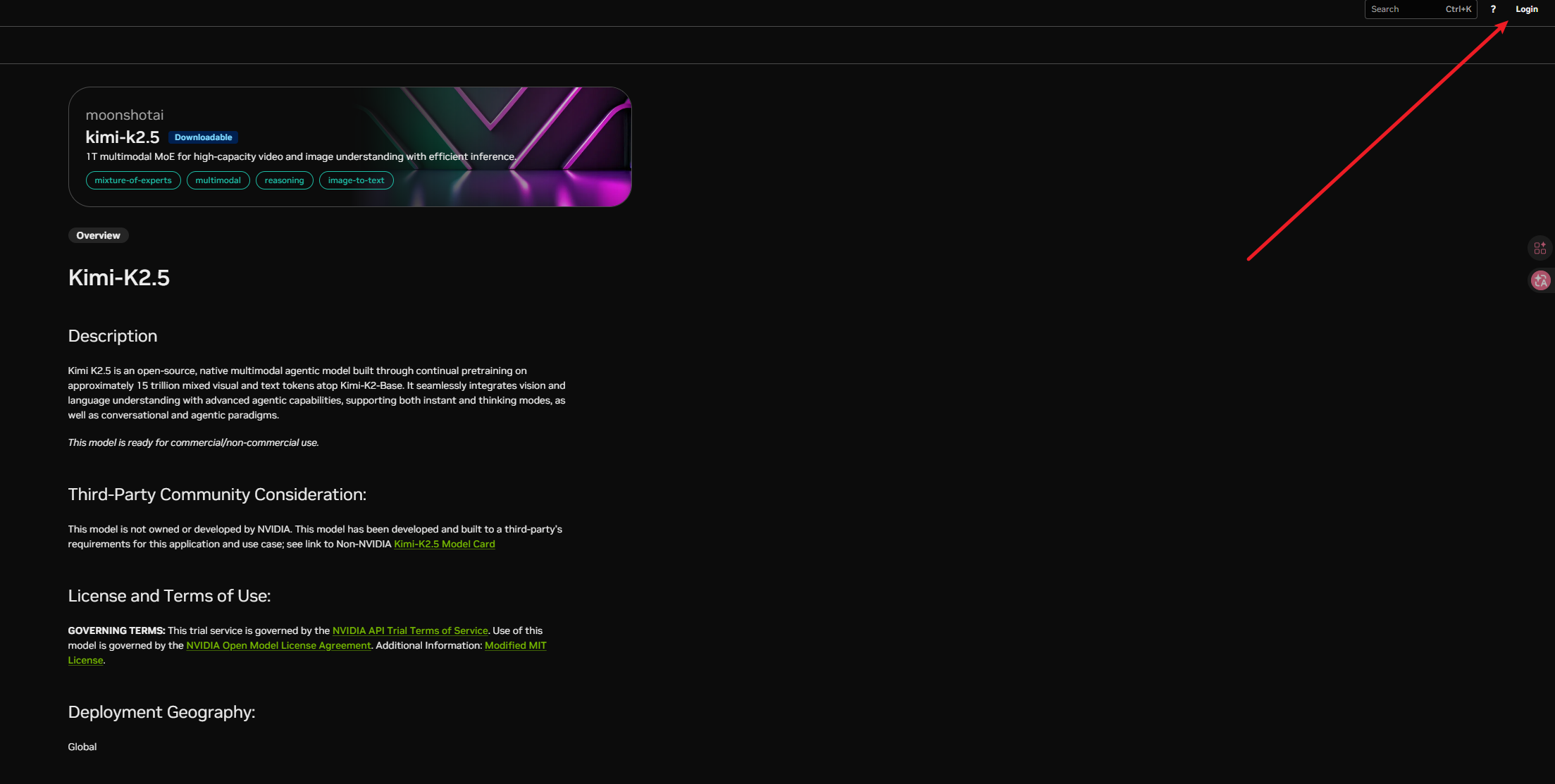Image resolution: width=1555 pixels, height=784 pixels.
Task: Click the commercial/non-commercial use italic note
Action: point(194,442)
